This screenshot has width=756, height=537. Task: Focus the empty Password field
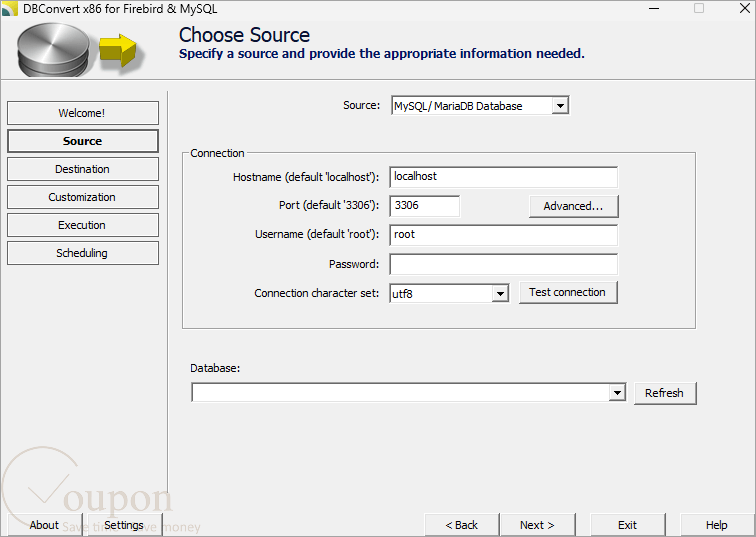tap(503, 264)
